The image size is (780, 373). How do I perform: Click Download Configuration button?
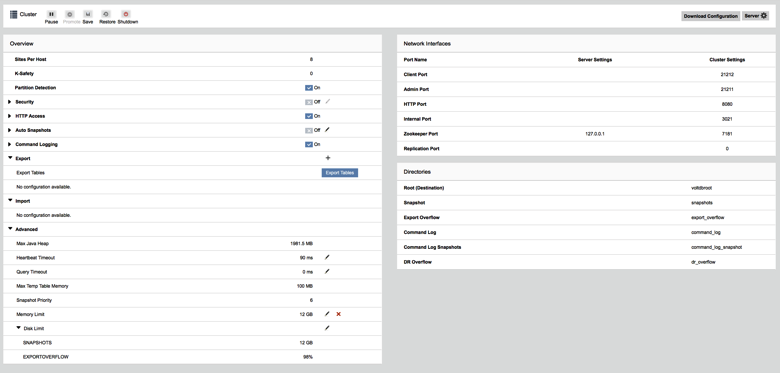coord(710,16)
